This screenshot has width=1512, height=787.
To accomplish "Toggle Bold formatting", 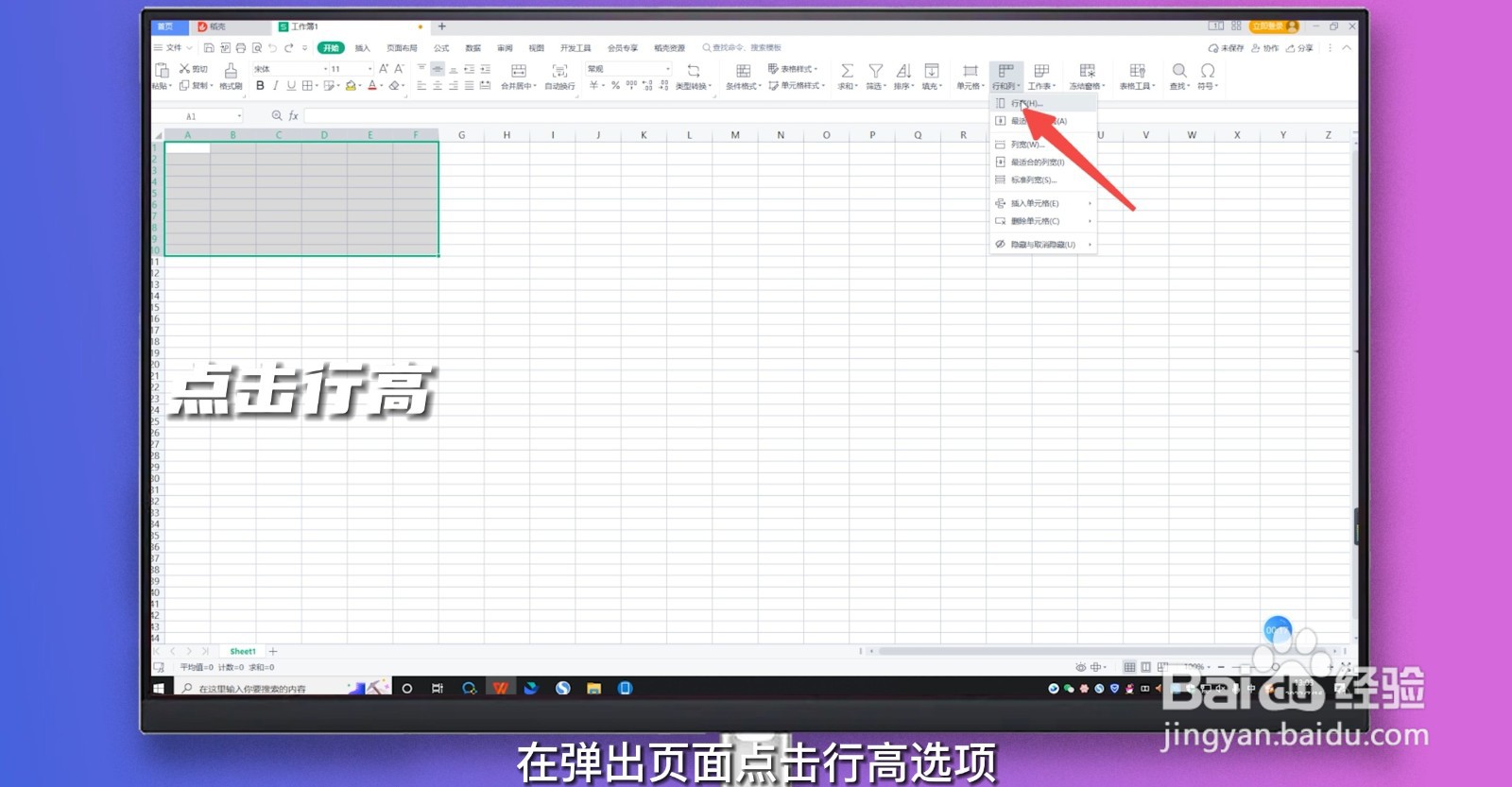I will tap(260, 86).
